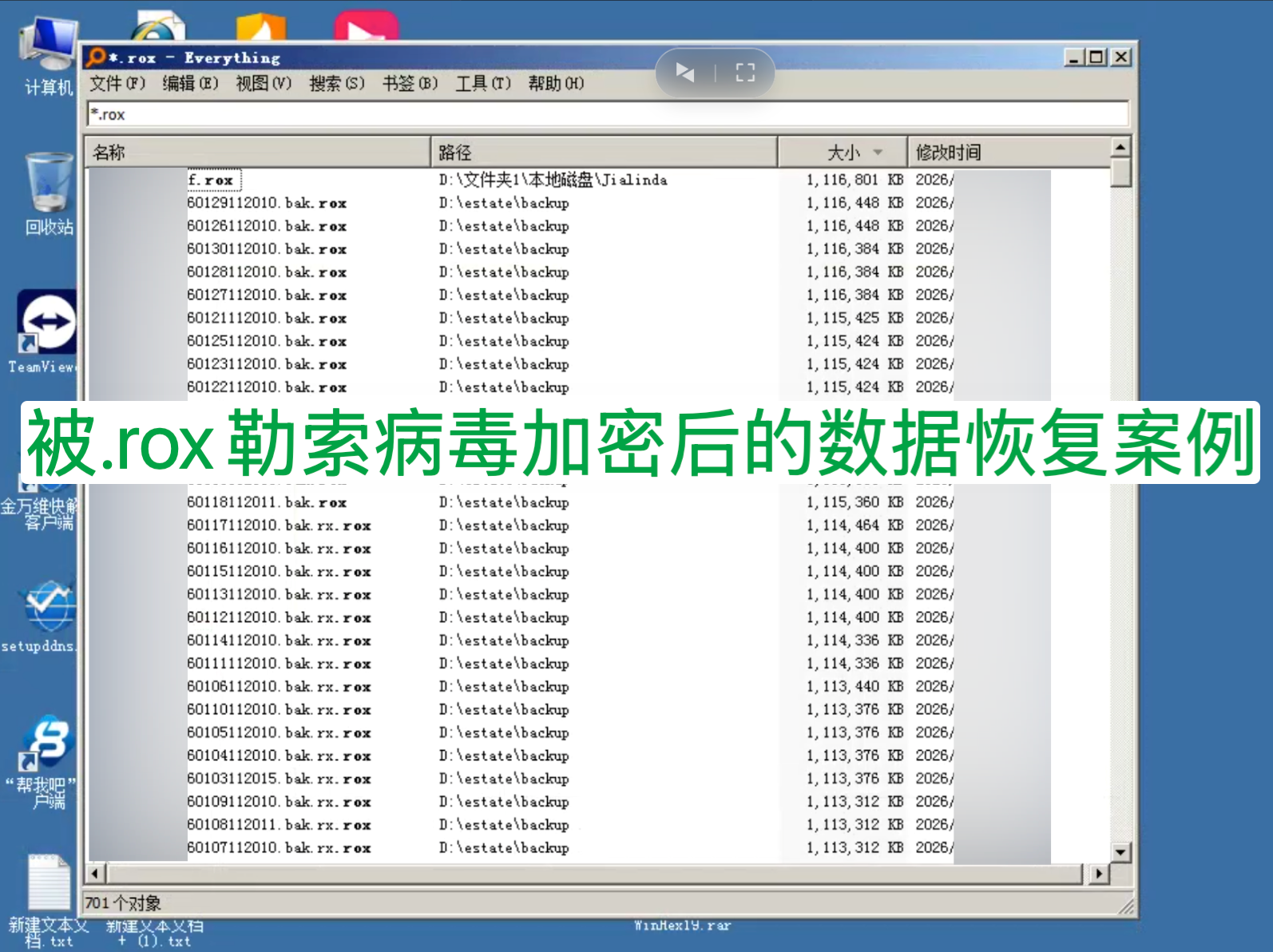
Task: Open the 视图(V) menu
Action: tap(264, 83)
